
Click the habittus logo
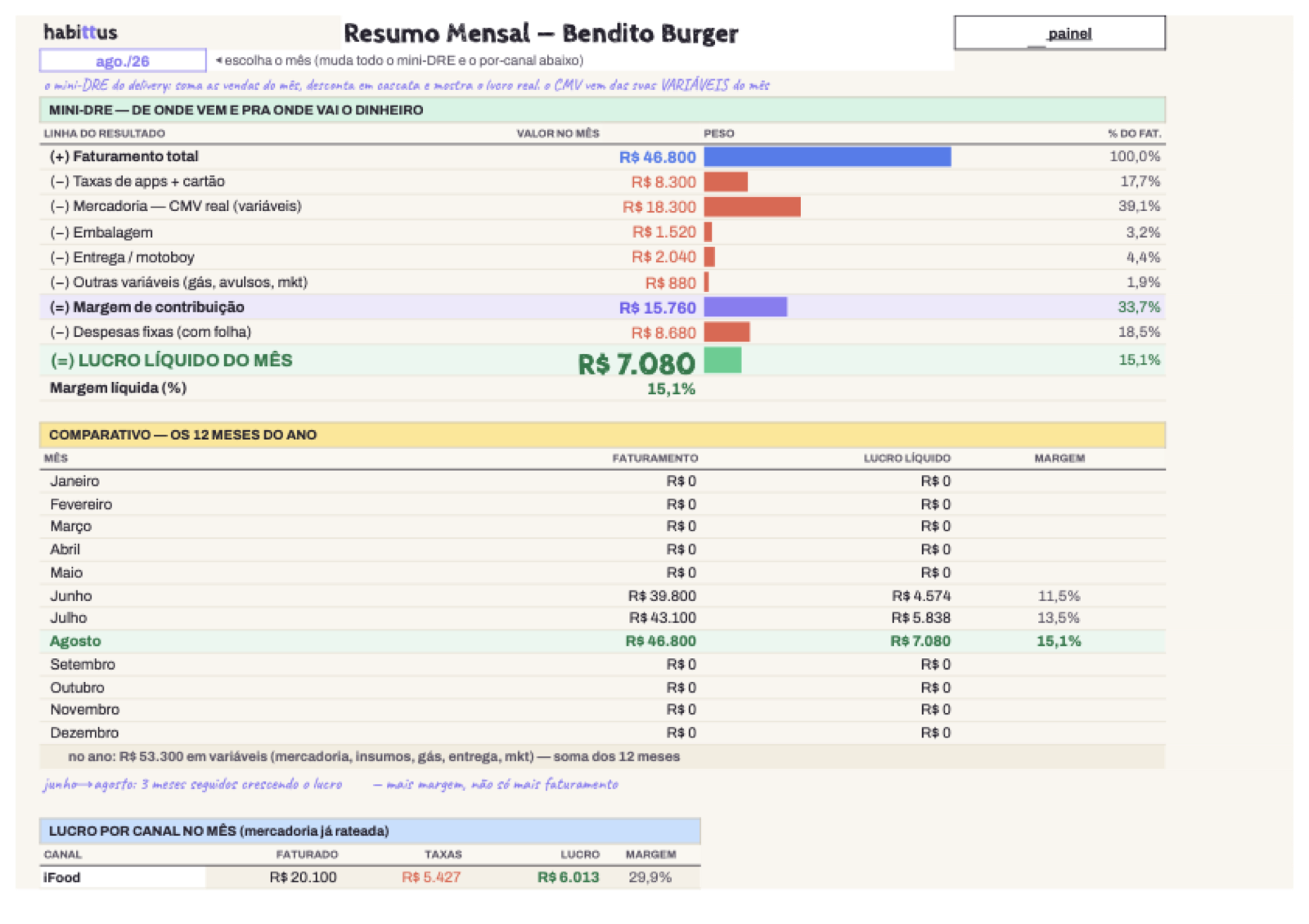pos(80,33)
